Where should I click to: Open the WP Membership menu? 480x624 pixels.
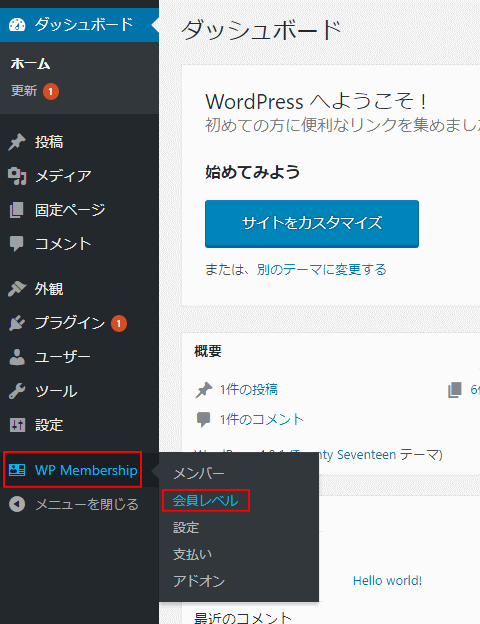coord(79,470)
